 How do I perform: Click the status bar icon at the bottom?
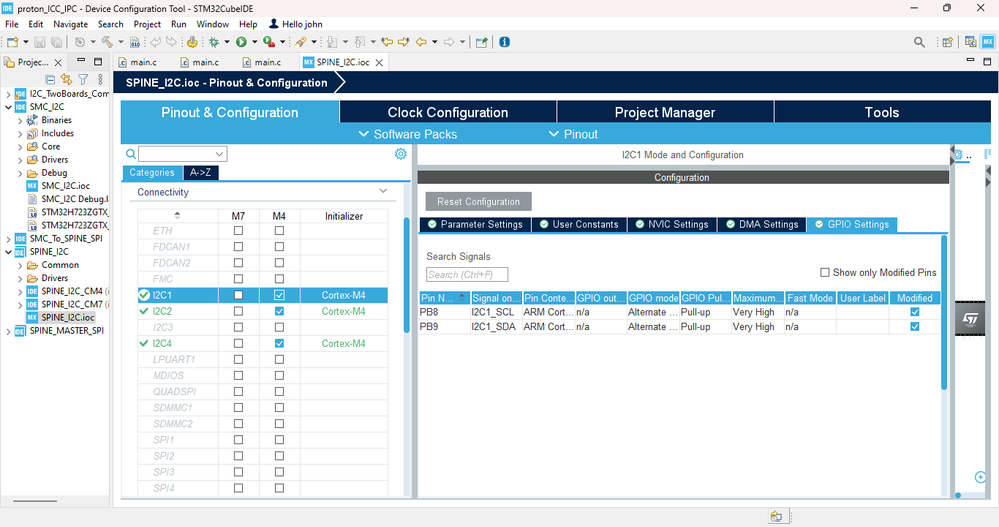pos(776,517)
